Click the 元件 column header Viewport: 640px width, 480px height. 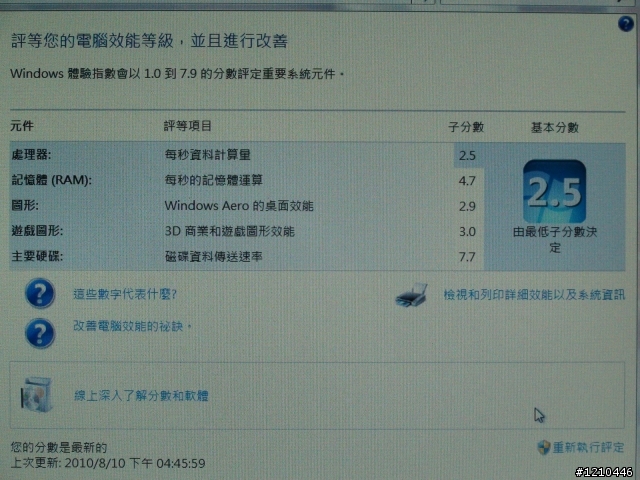22,126
